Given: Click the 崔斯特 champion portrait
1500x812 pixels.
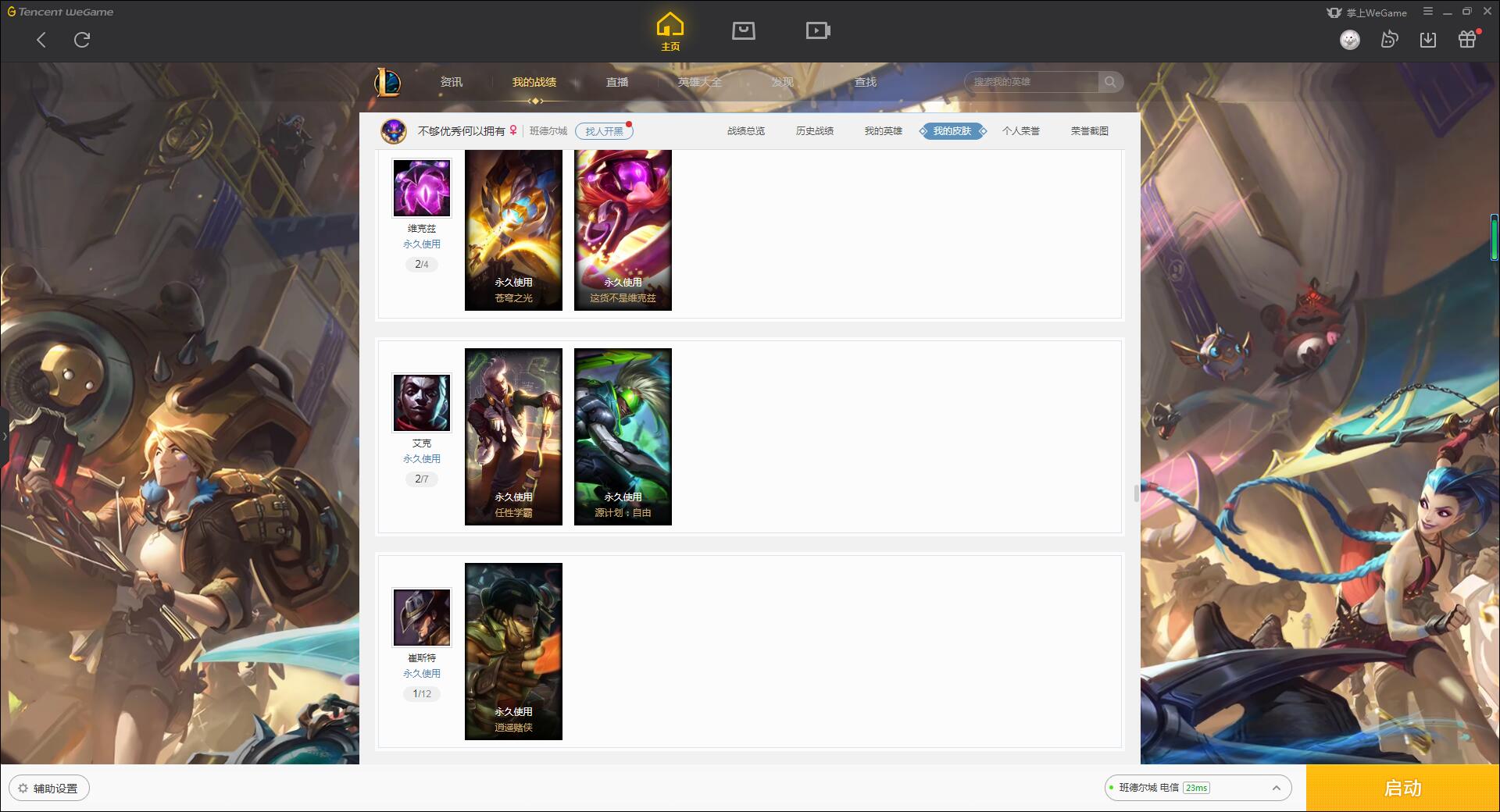Looking at the screenshot, I should click(422, 618).
